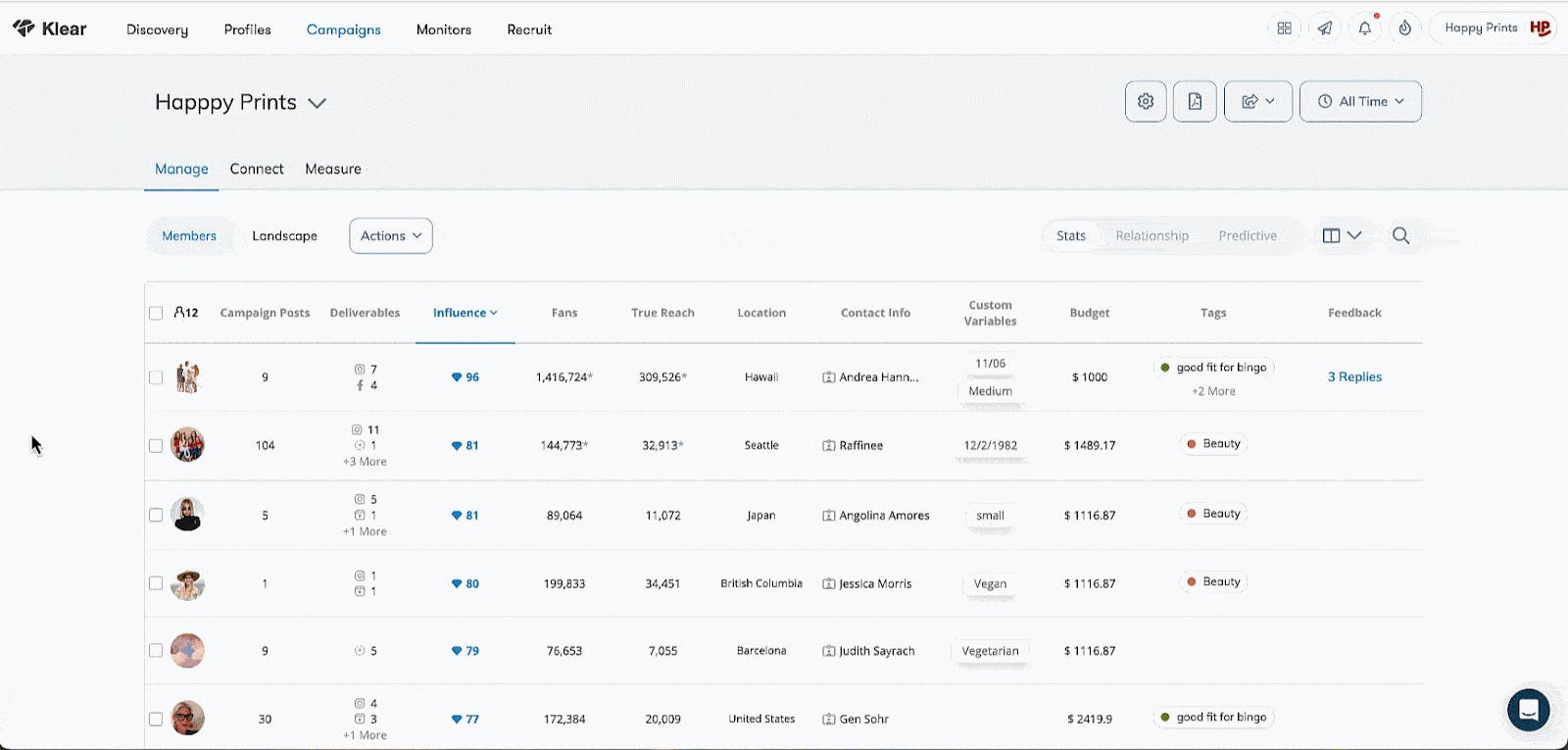Open the HP account avatar
1568x750 pixels.
coord(1540,28)
